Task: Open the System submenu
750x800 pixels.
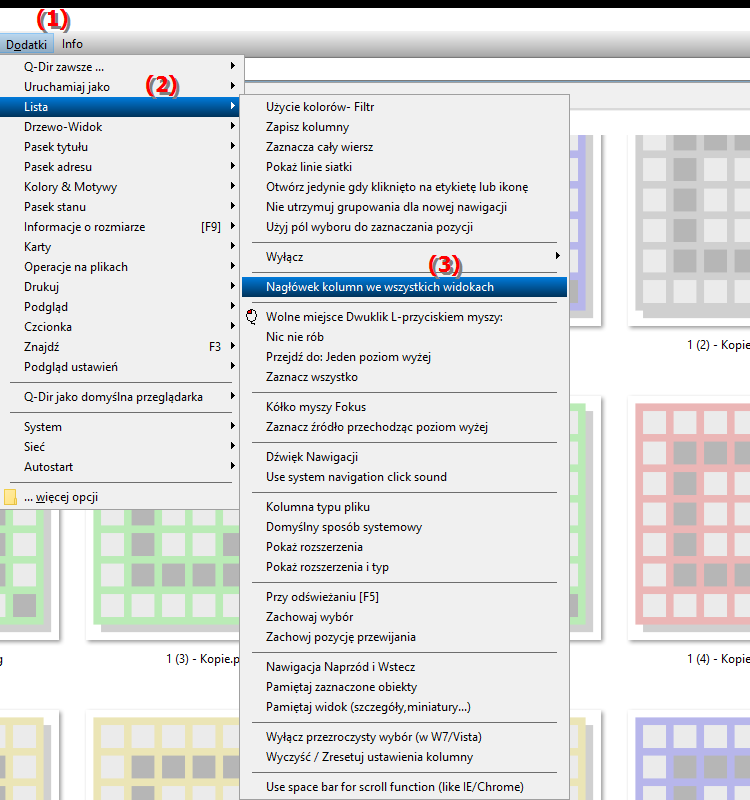Action: tap(121, 427)
